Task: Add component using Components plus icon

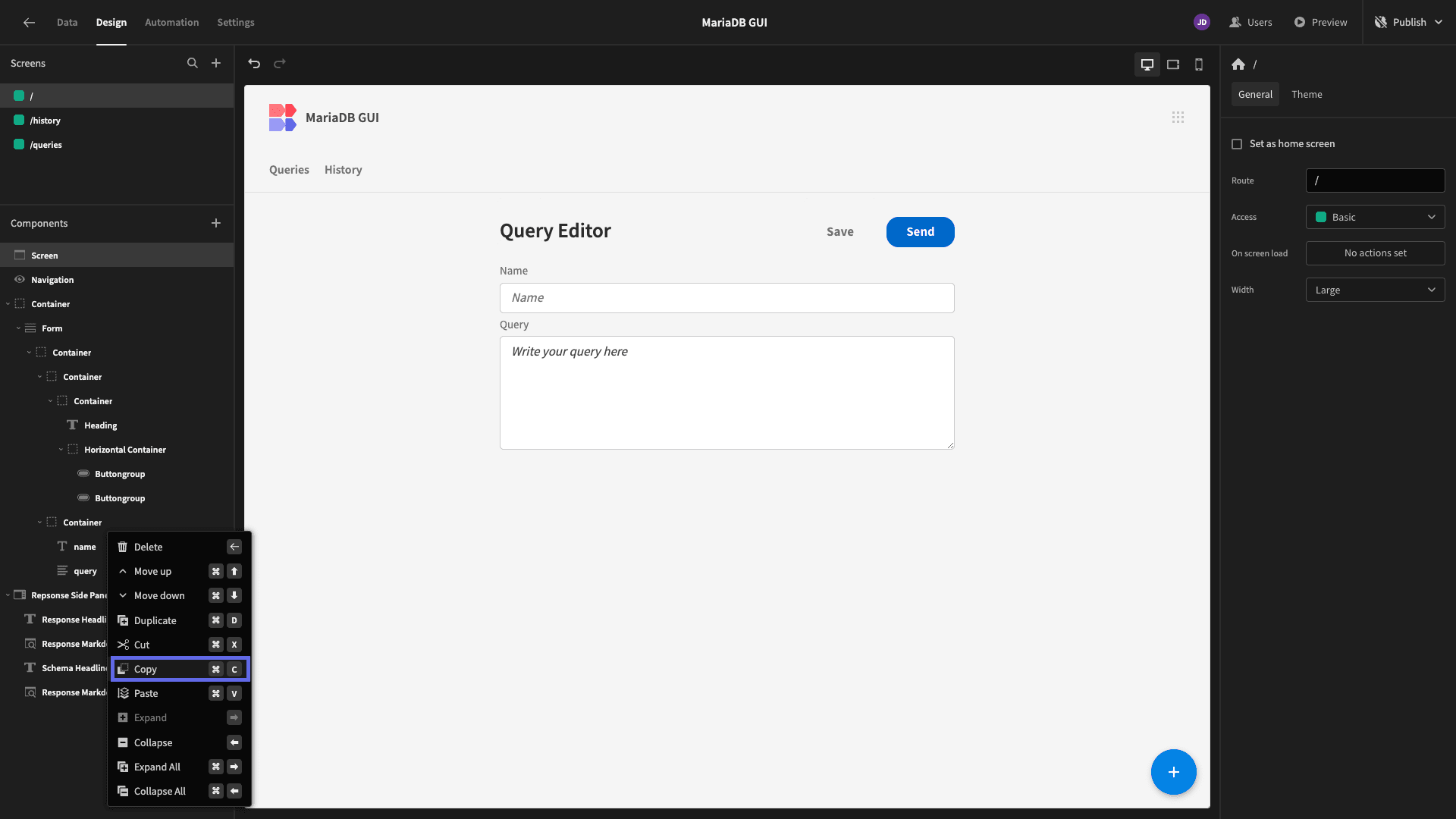Action: pyautogui.click(x=216, y=223)
